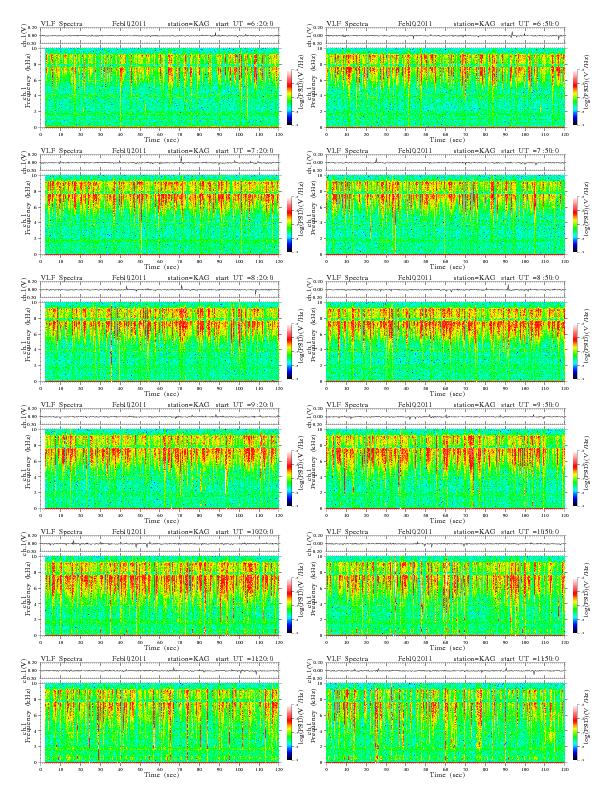Click the ch.1 voltage waveform above the 10:20:0 spectrogram
The height and width of the screenshot is (792, 612).
(x=160, y=544)
